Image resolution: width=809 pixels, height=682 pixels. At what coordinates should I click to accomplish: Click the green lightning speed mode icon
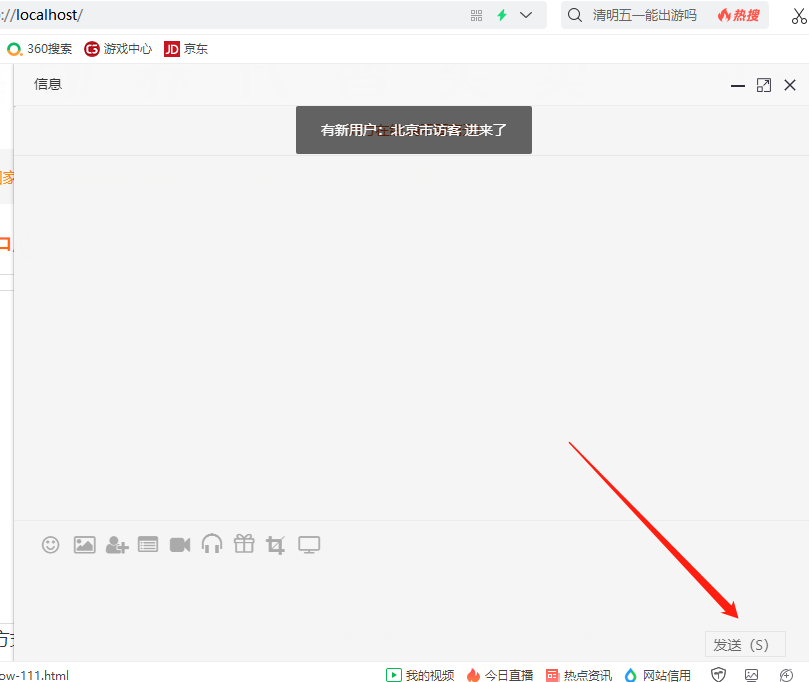coord(502,15)
